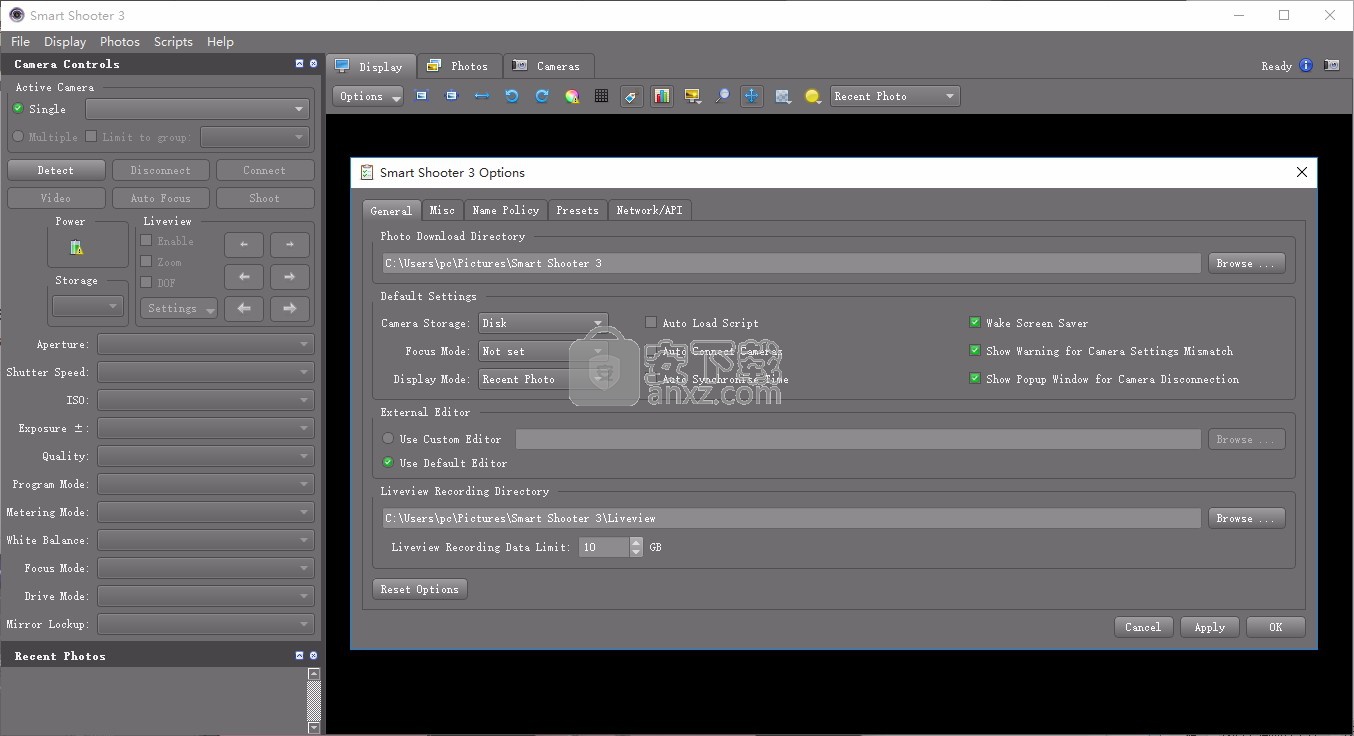
Task: Enable the Auto Load Script checkbox
Action: click(x=651, y=323)
